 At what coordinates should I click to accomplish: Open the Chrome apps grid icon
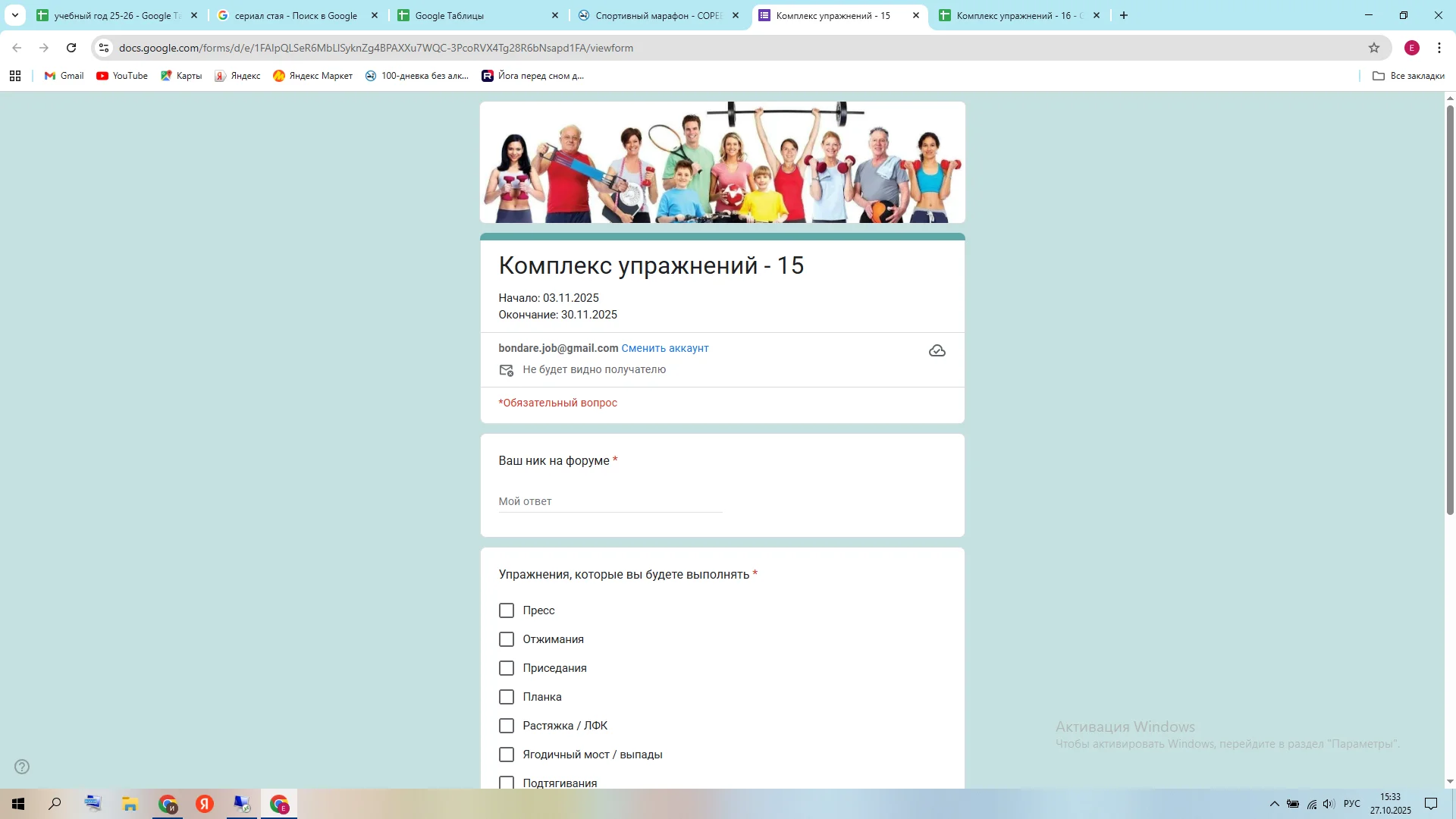coord(15,76)
